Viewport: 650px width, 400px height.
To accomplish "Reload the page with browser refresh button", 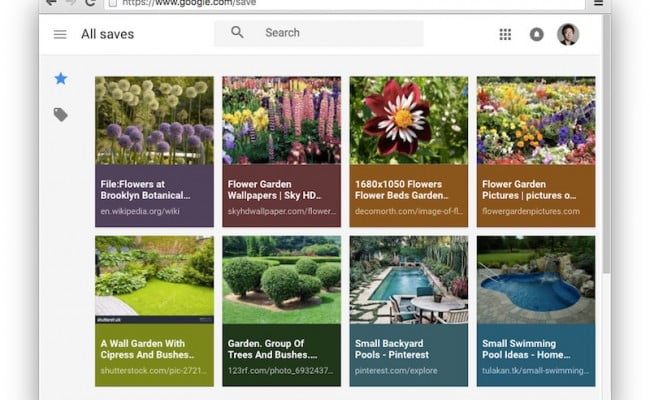I will [90, 3].
